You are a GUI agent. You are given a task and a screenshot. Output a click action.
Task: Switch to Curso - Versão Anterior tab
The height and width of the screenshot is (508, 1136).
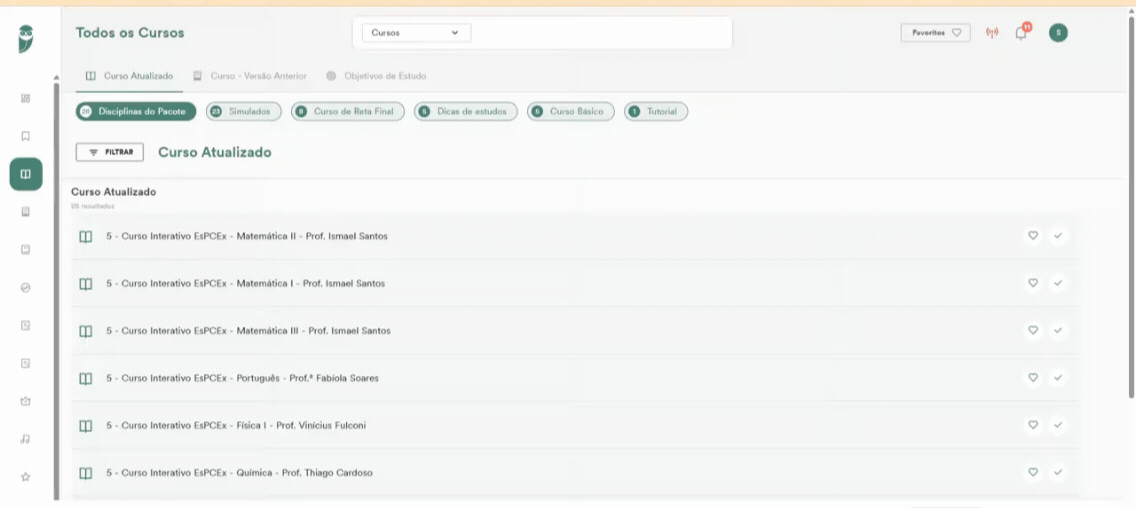(x=250, y=76)
